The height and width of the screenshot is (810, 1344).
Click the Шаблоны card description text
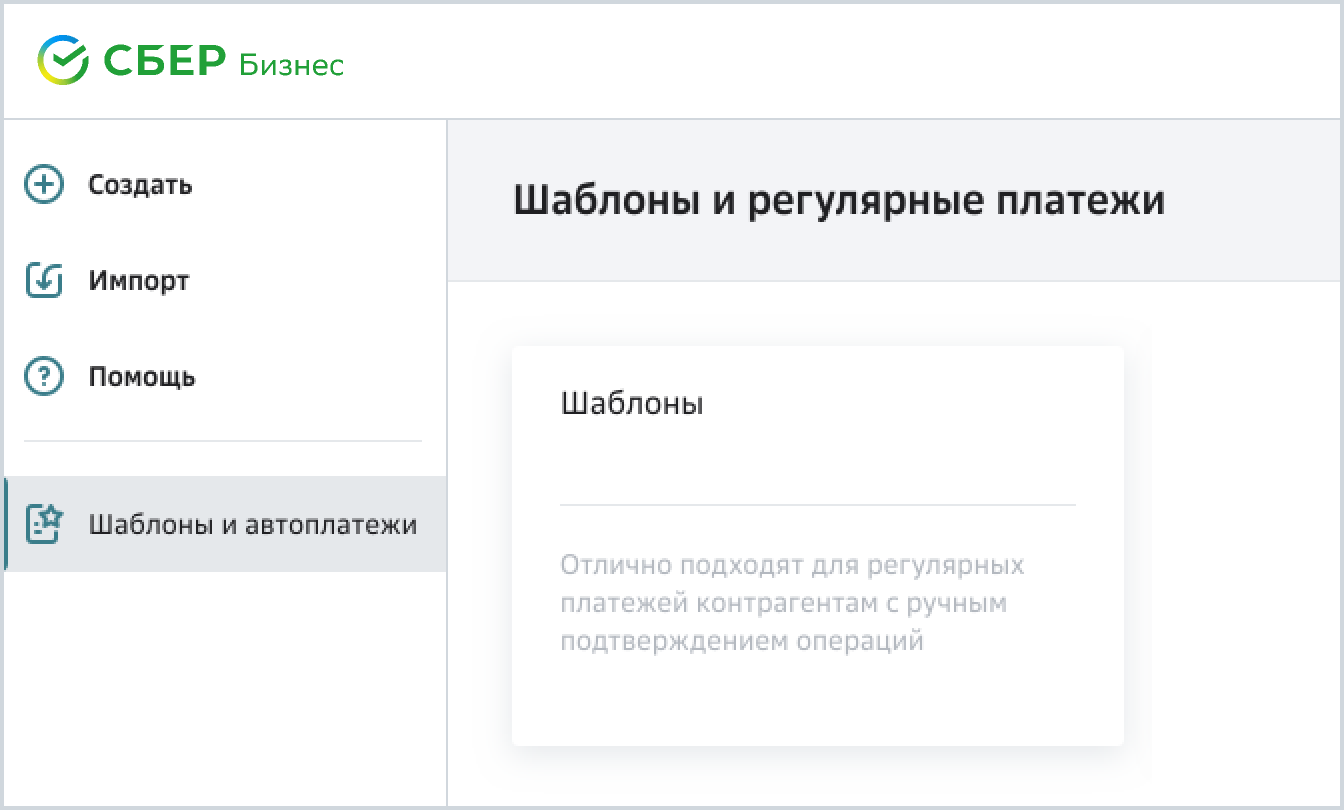(x=791, y=603)
